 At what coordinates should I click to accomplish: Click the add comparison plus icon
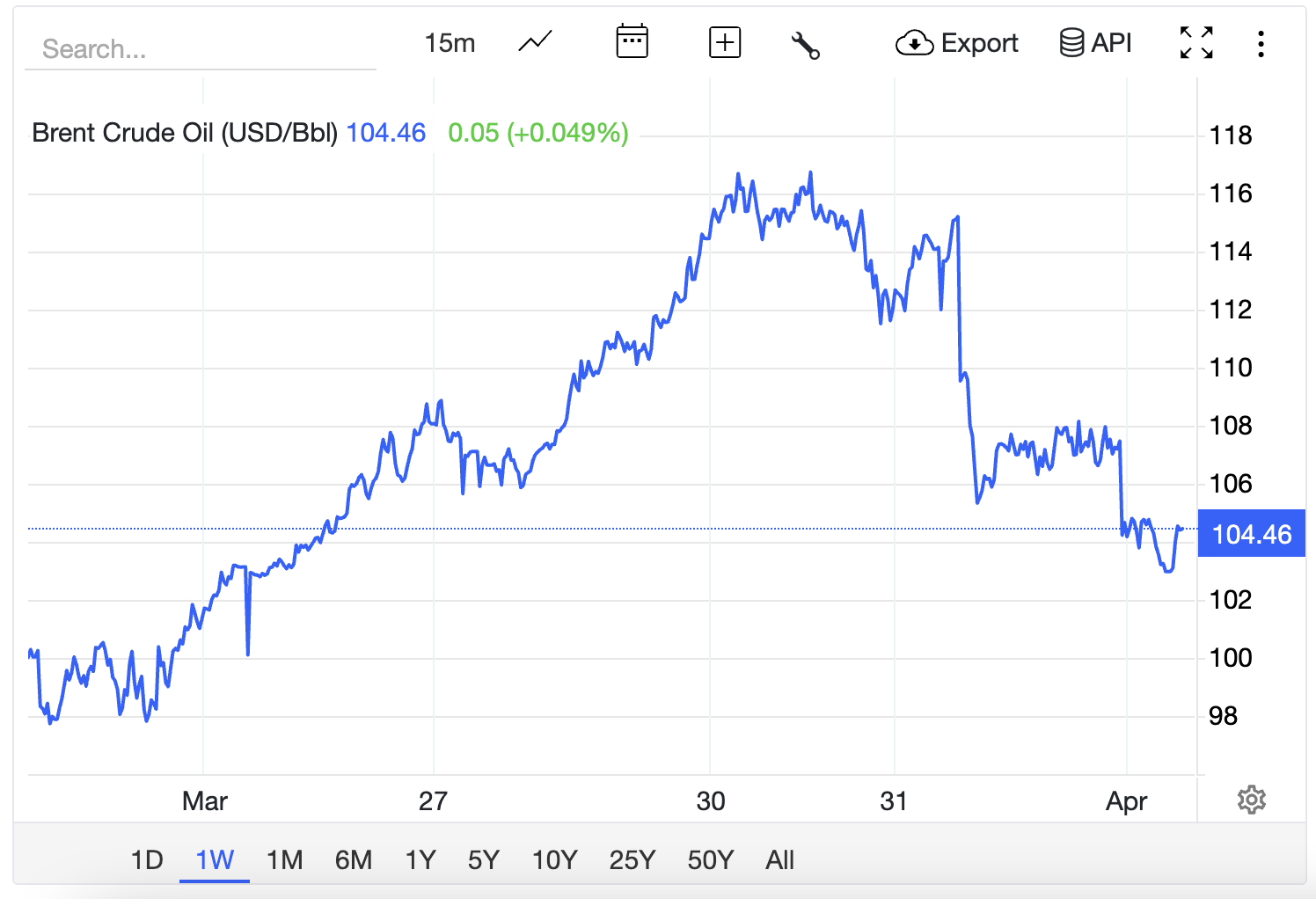click(x=725, y=42)
